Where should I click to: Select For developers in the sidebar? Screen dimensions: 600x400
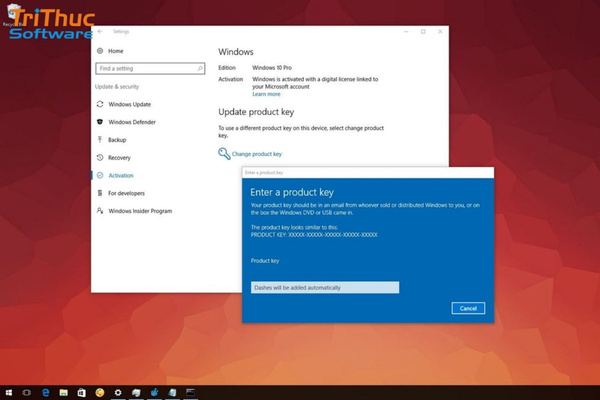[126, 193]
